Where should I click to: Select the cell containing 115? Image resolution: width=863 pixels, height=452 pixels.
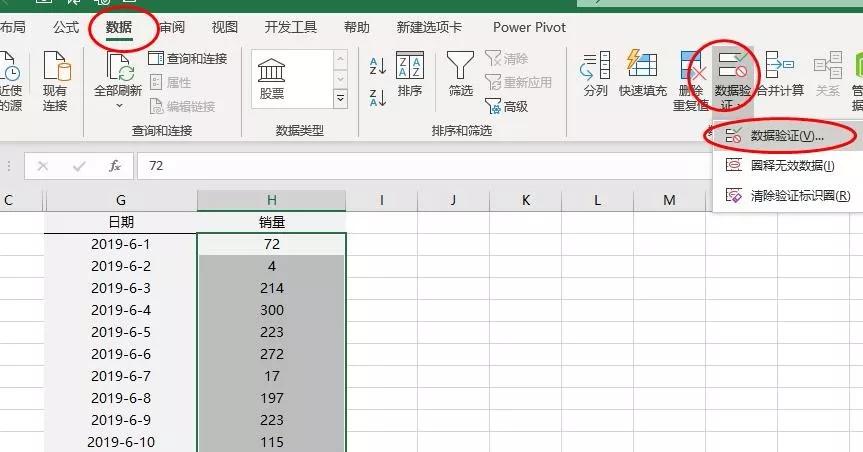click(272, 442)
